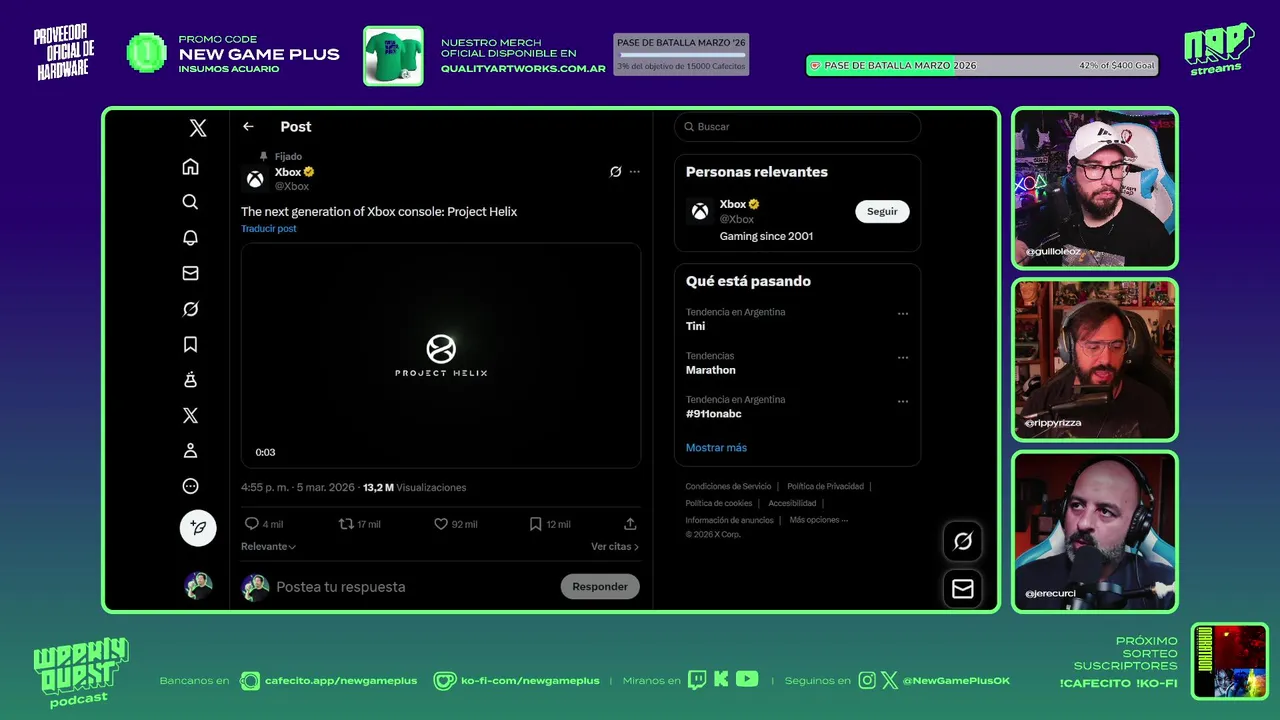The width and height of the screenshot is (1280, 720).
Task: Open Bookmarks icon in sidebar
Action: click(x=190, y=344)
